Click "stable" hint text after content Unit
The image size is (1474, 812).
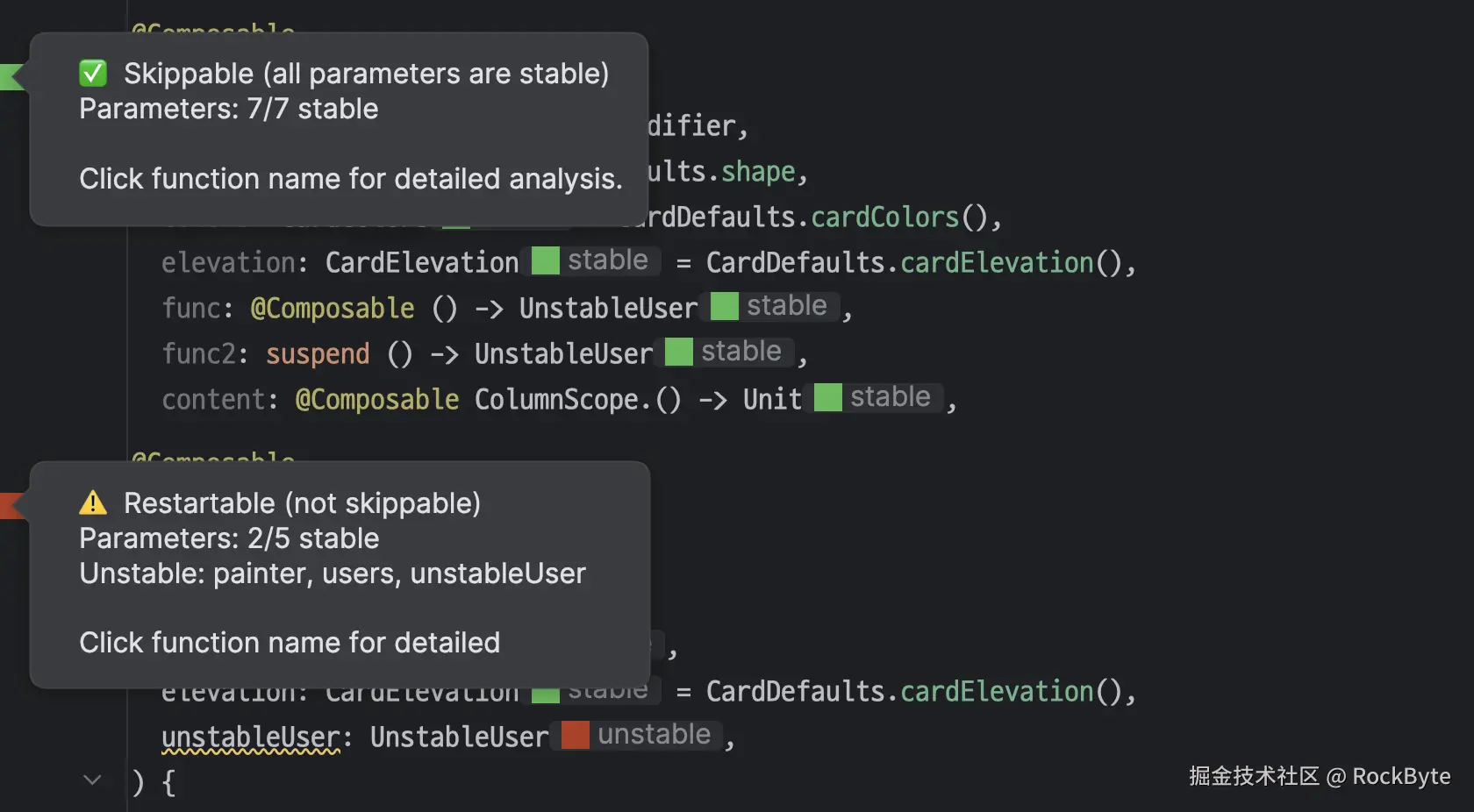[890, 397]
